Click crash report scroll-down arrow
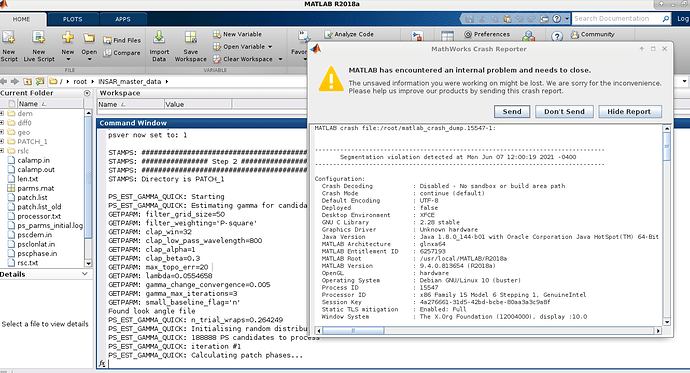 coord(666,322)
